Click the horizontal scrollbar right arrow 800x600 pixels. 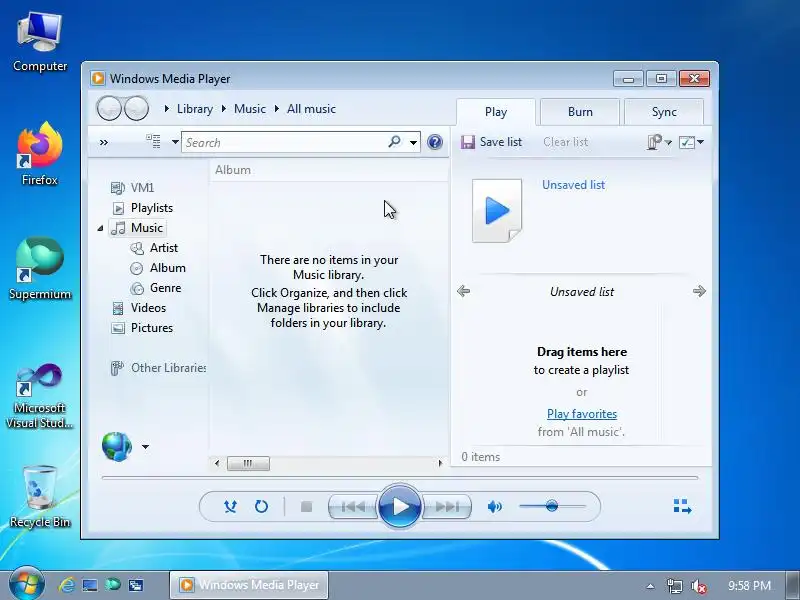point(440,463)
